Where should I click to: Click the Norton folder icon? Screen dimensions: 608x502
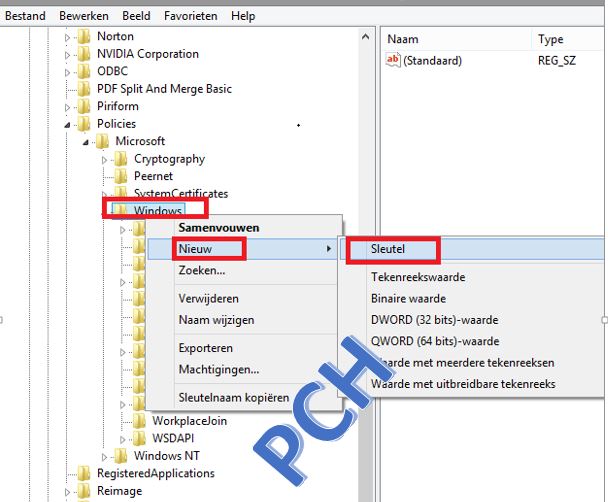pos(83,36)
